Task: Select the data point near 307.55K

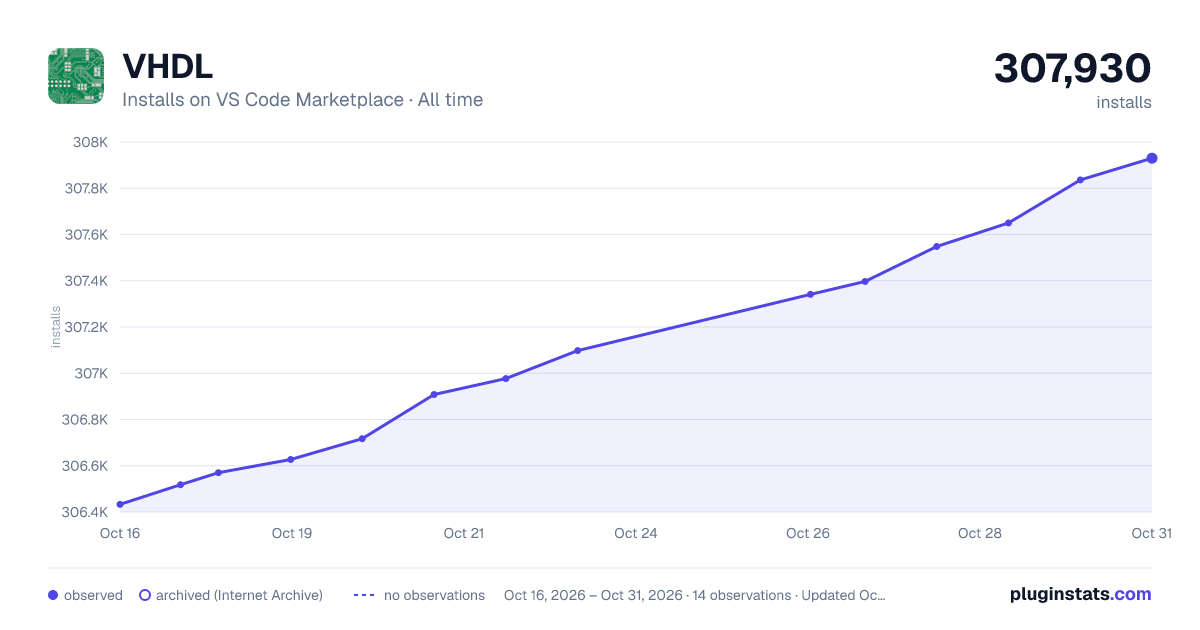Action: (936, 246)
